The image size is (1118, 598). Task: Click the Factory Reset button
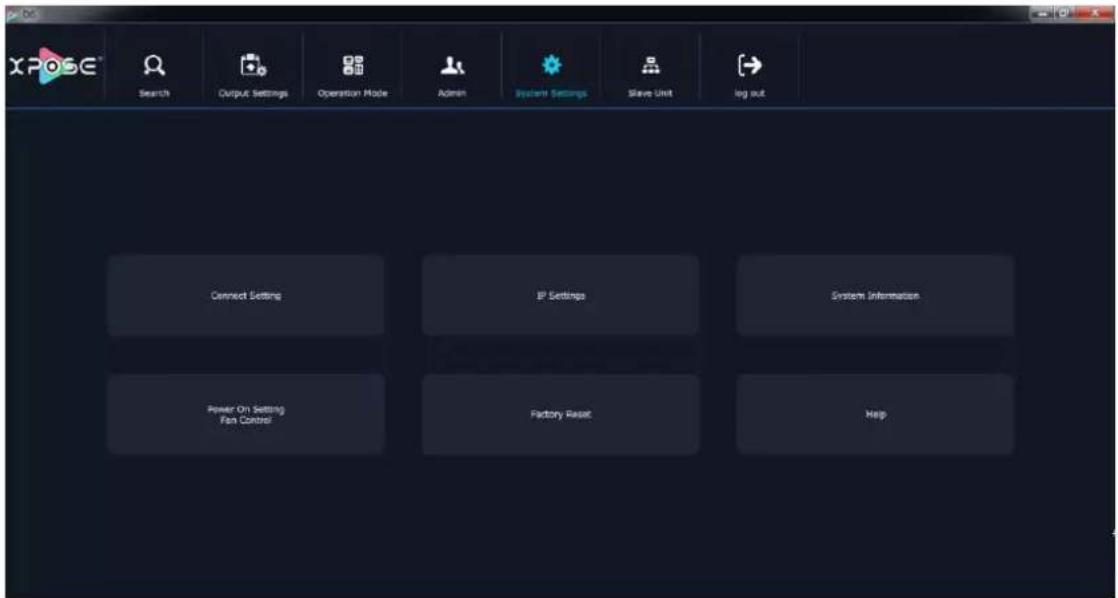560,414
